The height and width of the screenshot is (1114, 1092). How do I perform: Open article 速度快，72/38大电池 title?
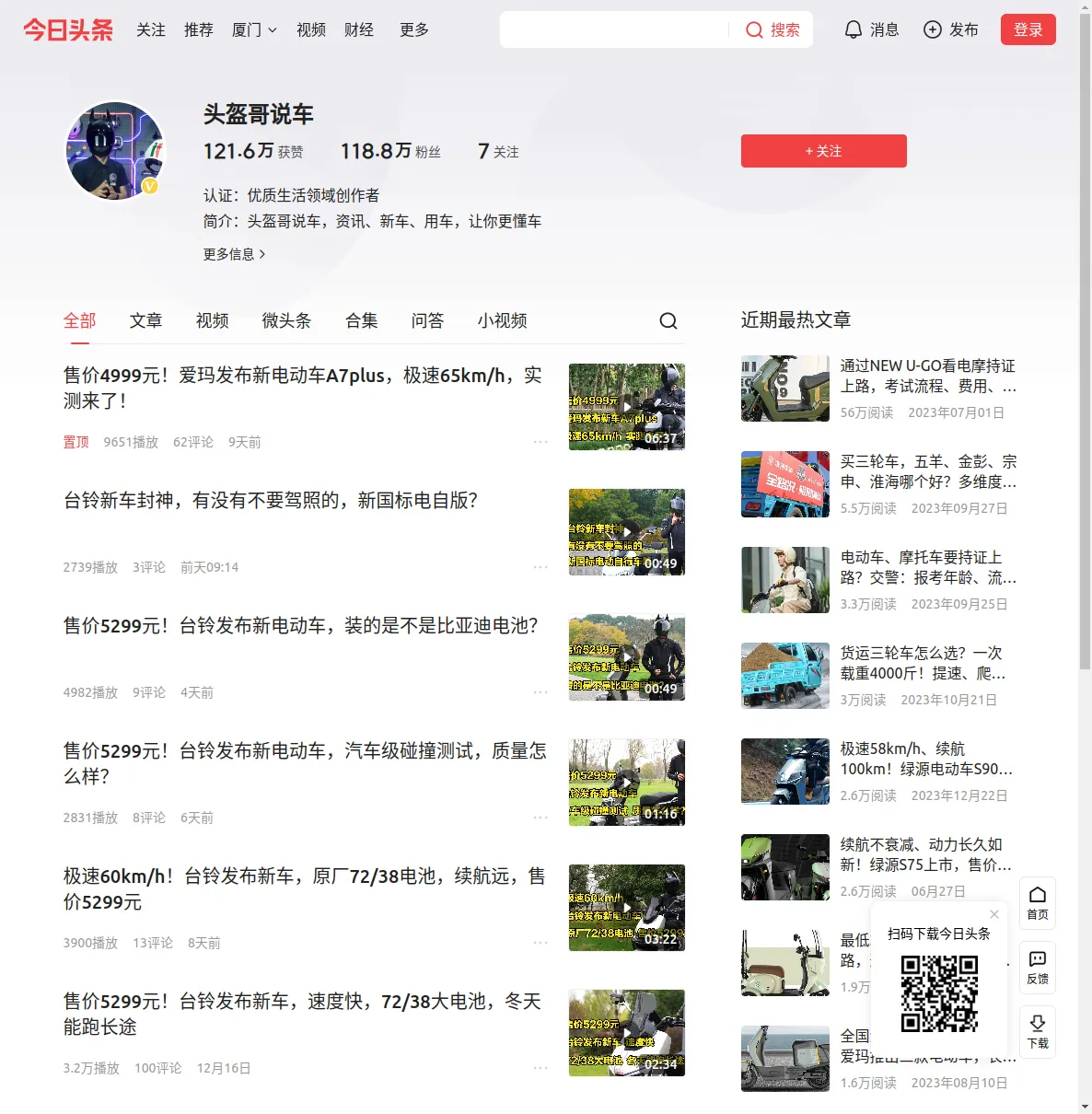click(303, 1014)
